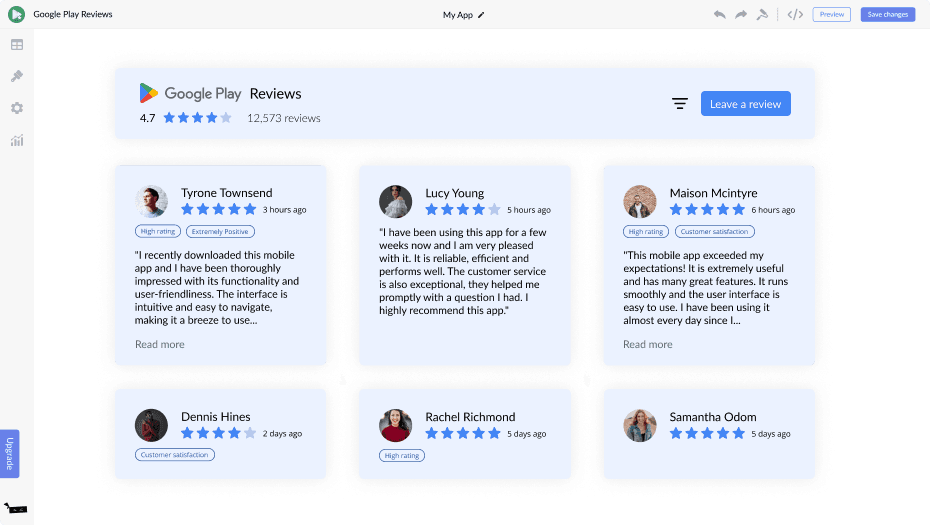The height and width of the screenshot is (525, 930).
Task: Click the '6 hours ago' timestamp
Action: pos(773,209)
